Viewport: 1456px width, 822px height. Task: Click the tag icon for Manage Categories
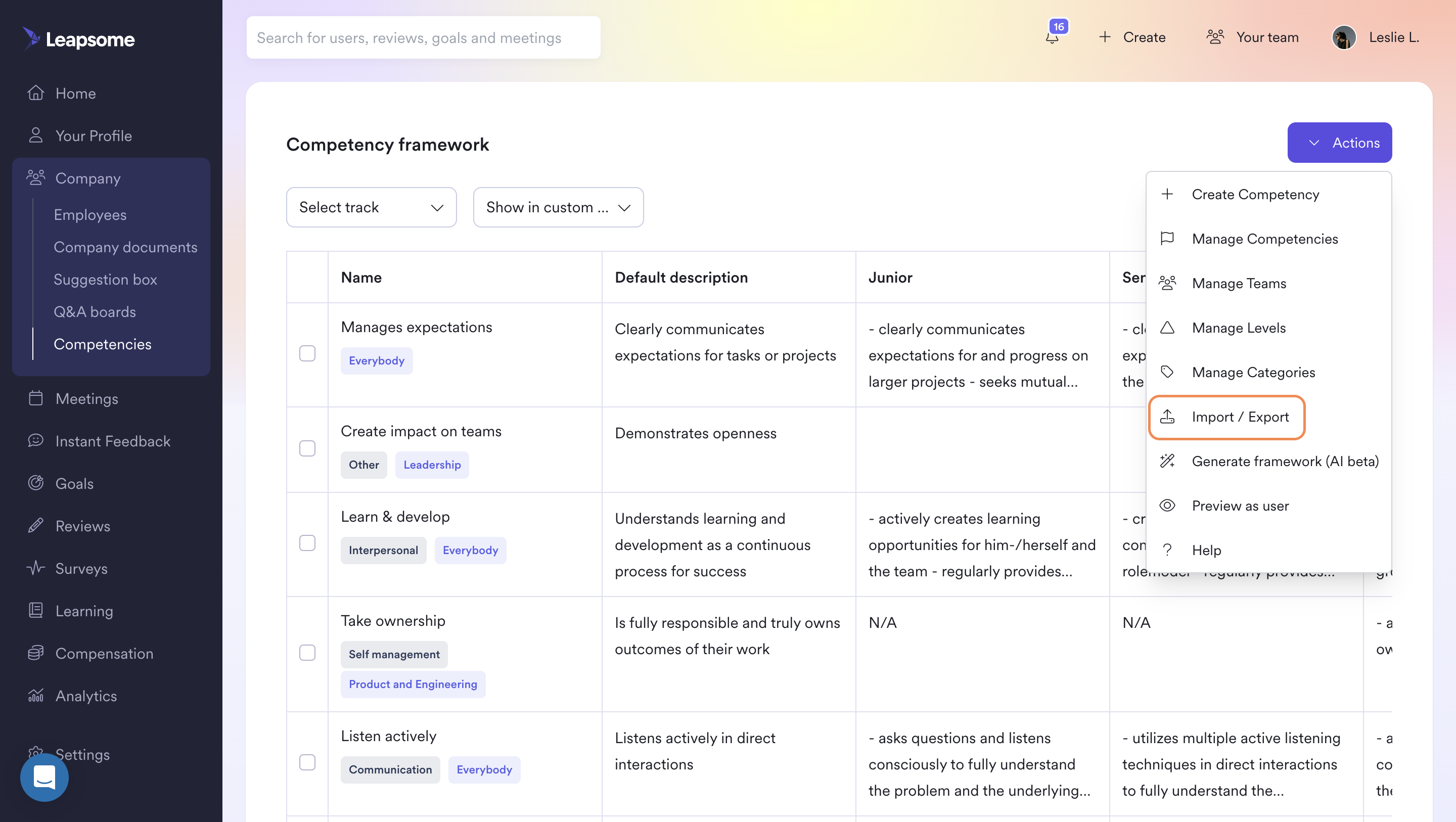1167,372
